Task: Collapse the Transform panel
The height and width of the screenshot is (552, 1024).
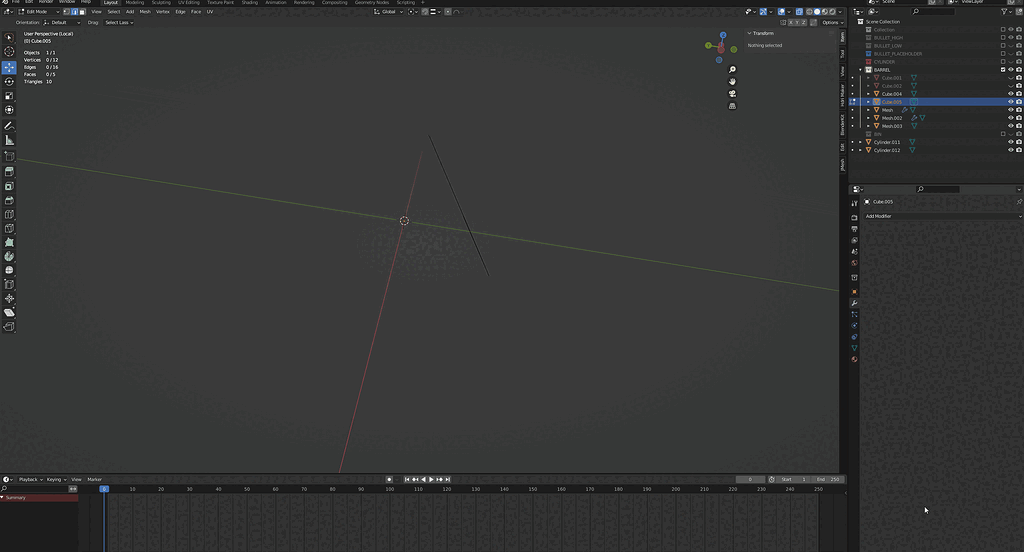Action: pyautogui.click(x=750, y=33)
